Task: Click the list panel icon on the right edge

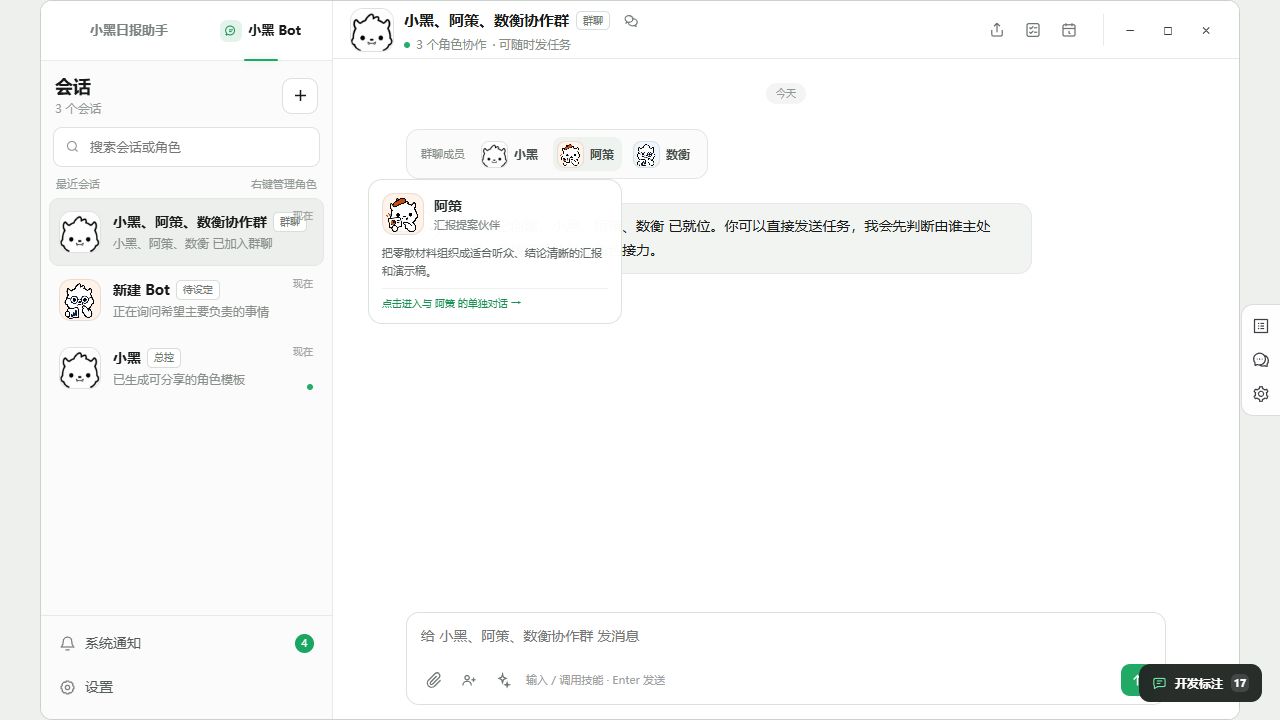Action: coord(1261,326)
